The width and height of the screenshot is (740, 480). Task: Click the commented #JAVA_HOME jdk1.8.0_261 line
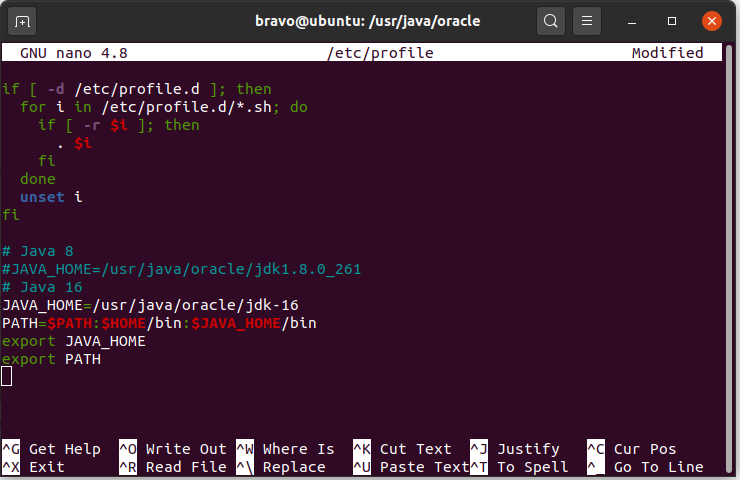(182, 269)
